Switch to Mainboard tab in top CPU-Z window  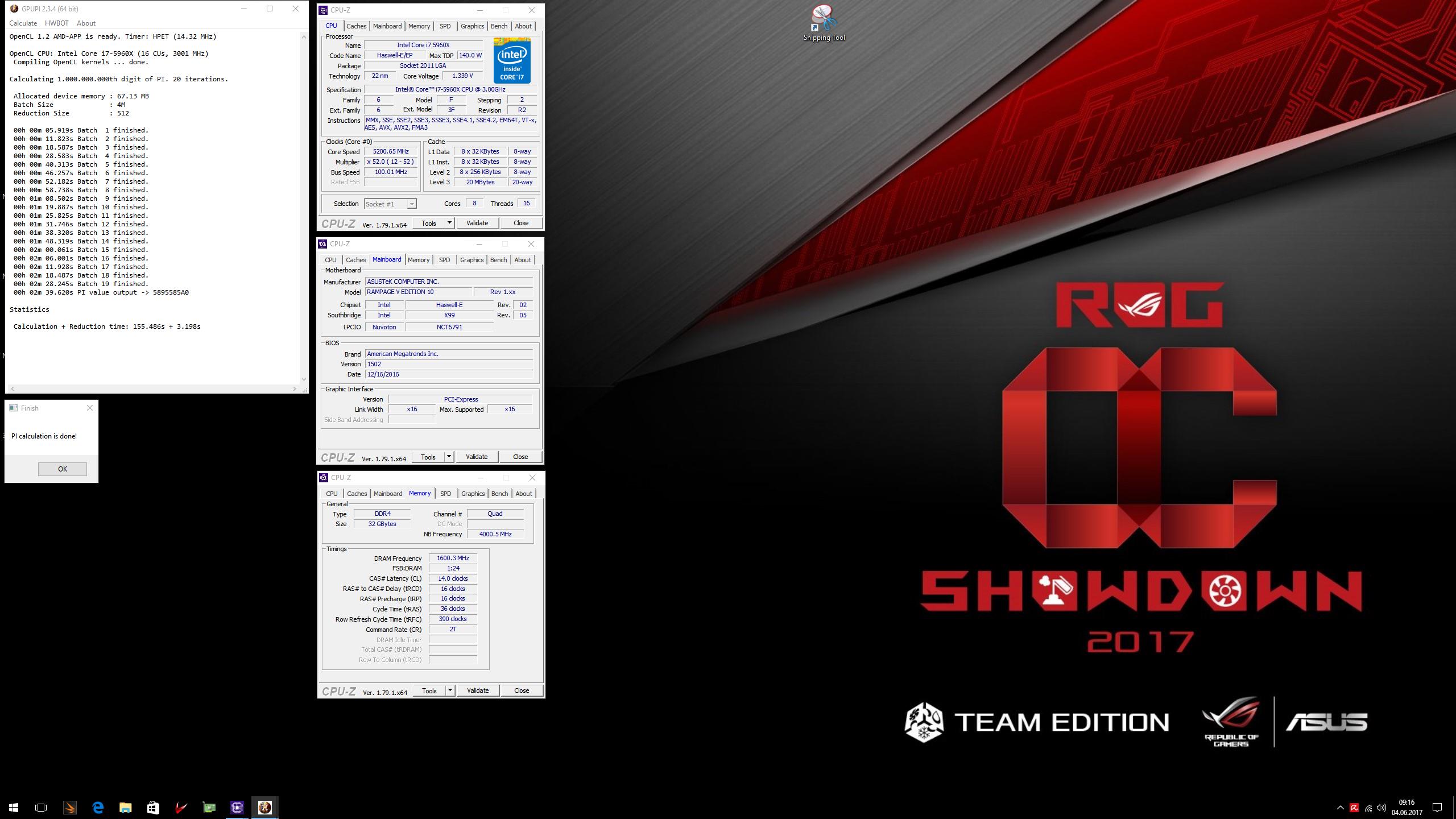[x=387, y=26]
